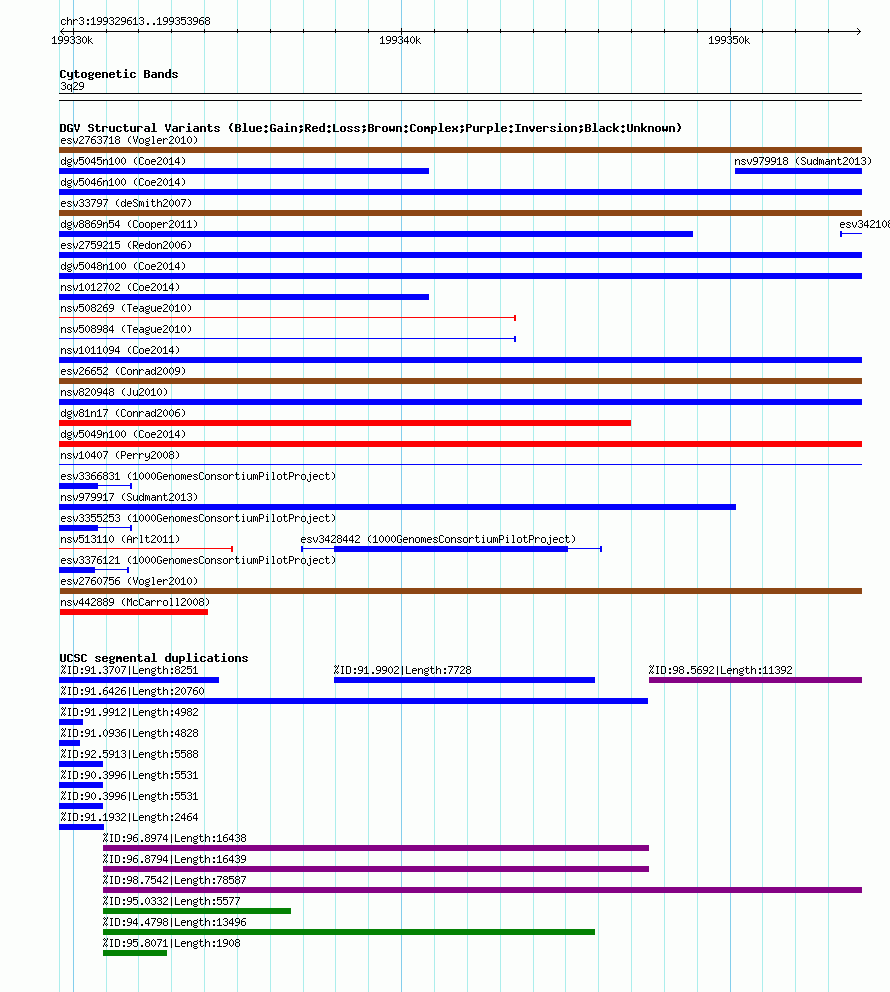Open dgv5049n100 (Coe2014) entry
890x992 pixels.
(123, 434)
